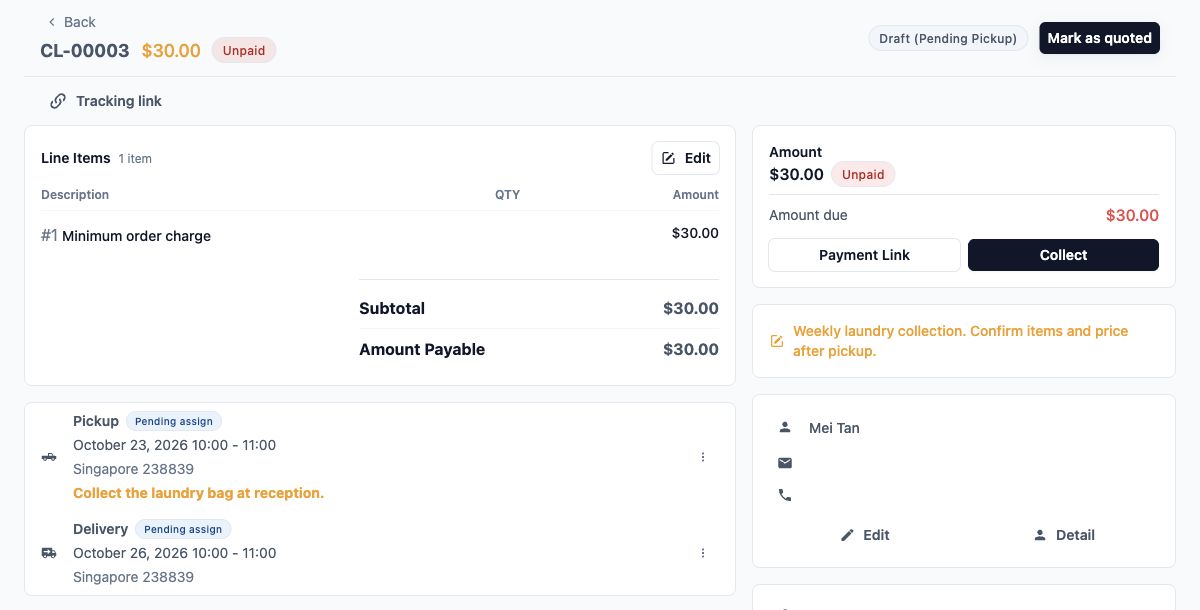Click the Delivery Pending assign badge

pos(184,529)
